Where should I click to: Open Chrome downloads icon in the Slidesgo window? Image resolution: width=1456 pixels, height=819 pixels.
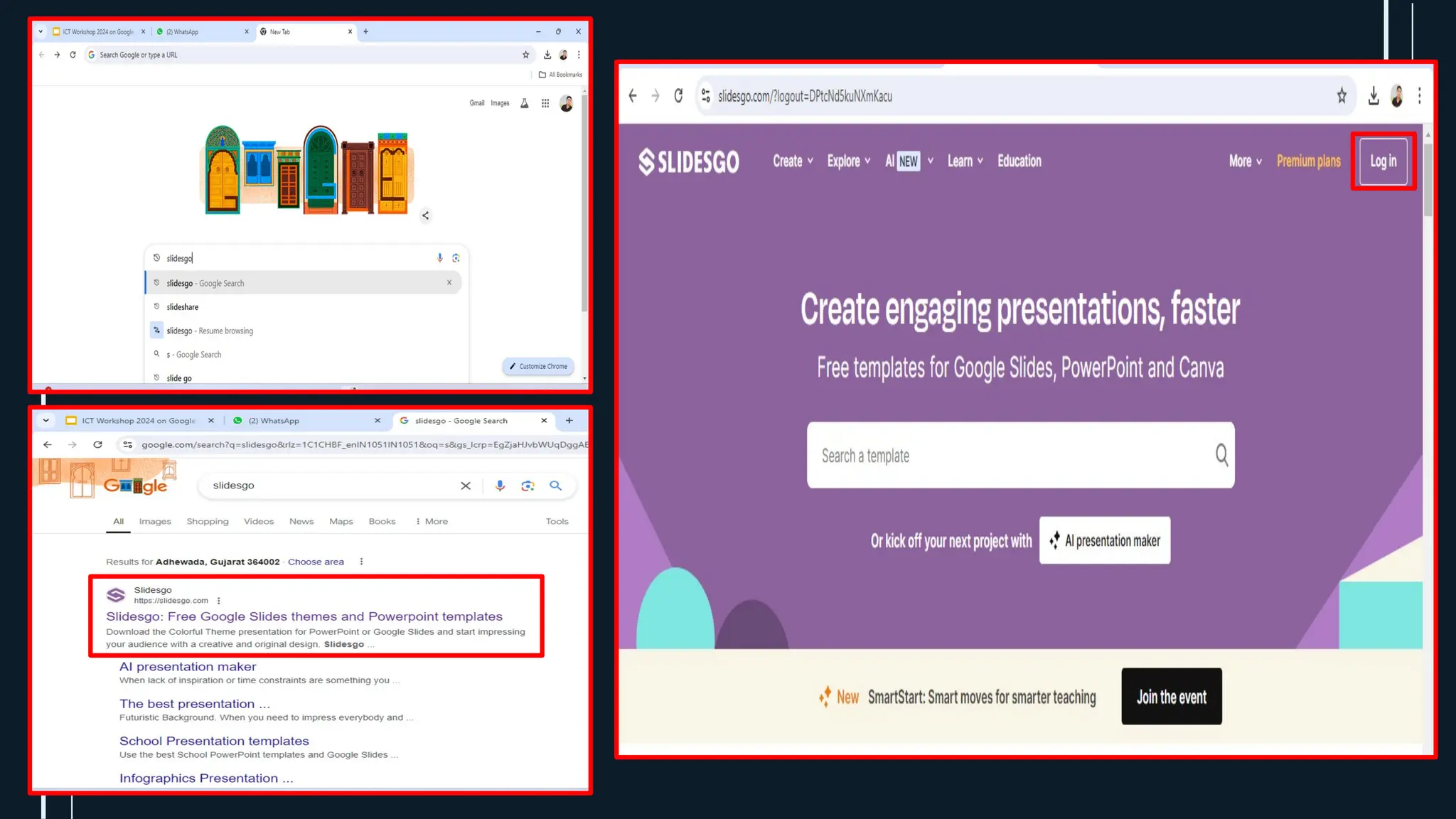(1374, 96)
